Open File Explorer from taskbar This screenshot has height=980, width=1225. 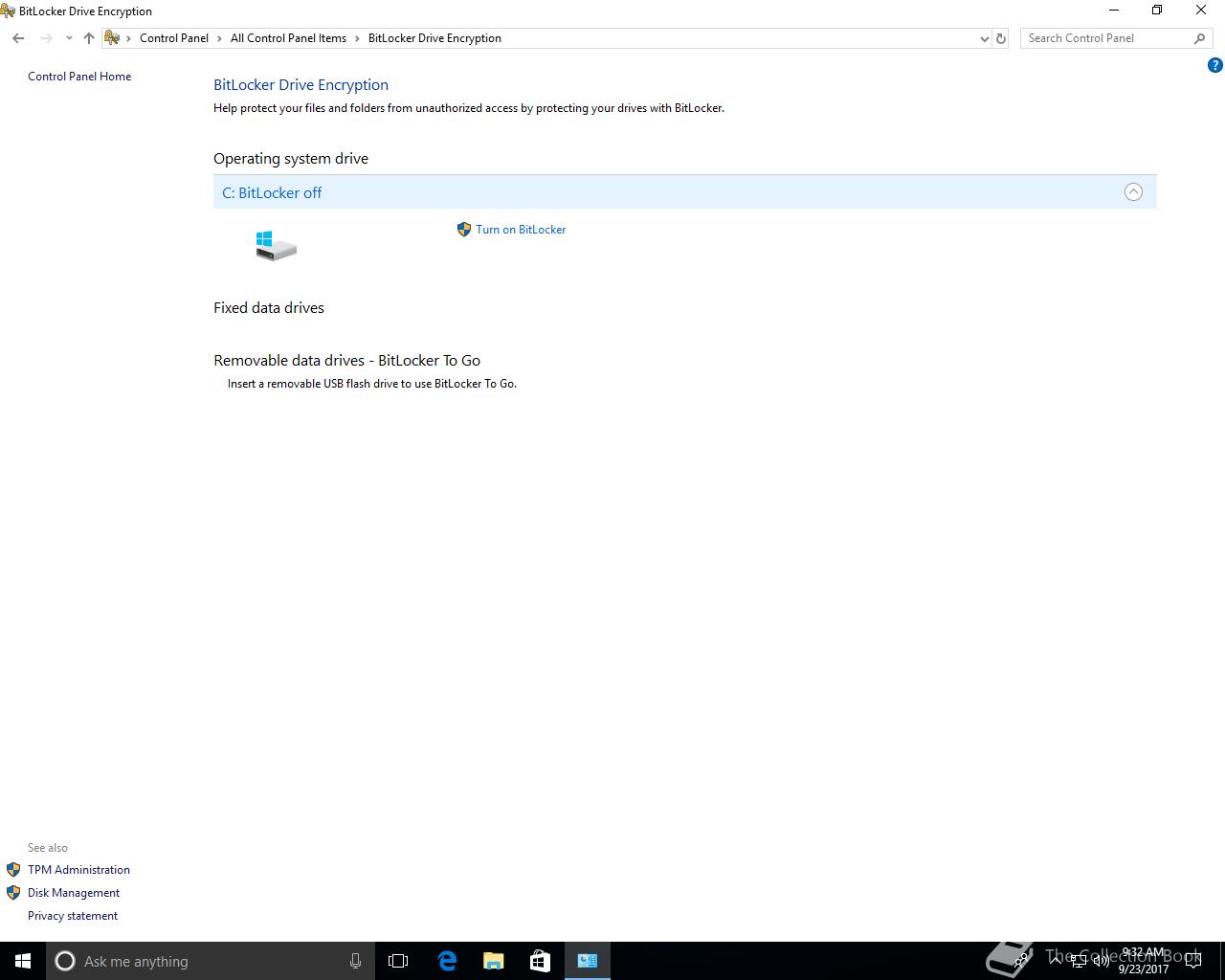tap(494, 961)
